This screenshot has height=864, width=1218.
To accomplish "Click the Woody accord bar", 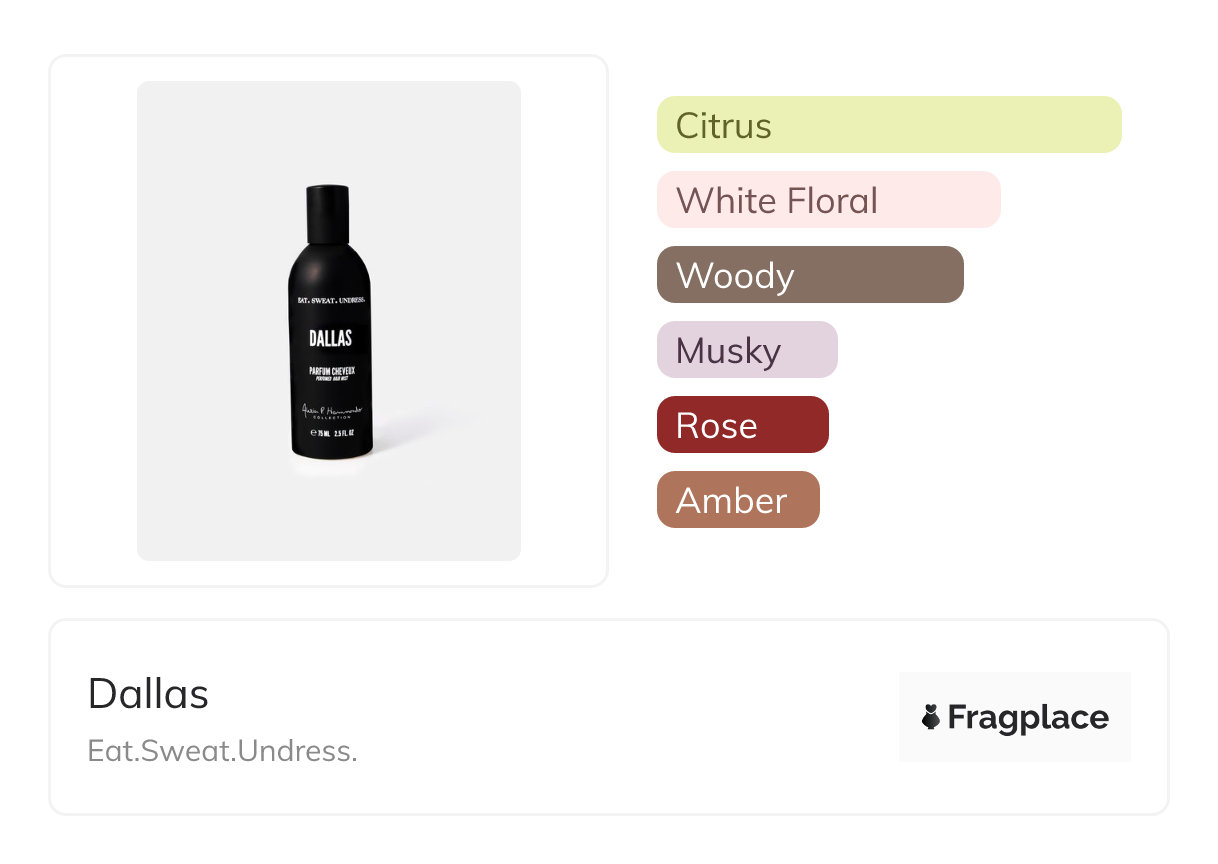I will (809, 275).
